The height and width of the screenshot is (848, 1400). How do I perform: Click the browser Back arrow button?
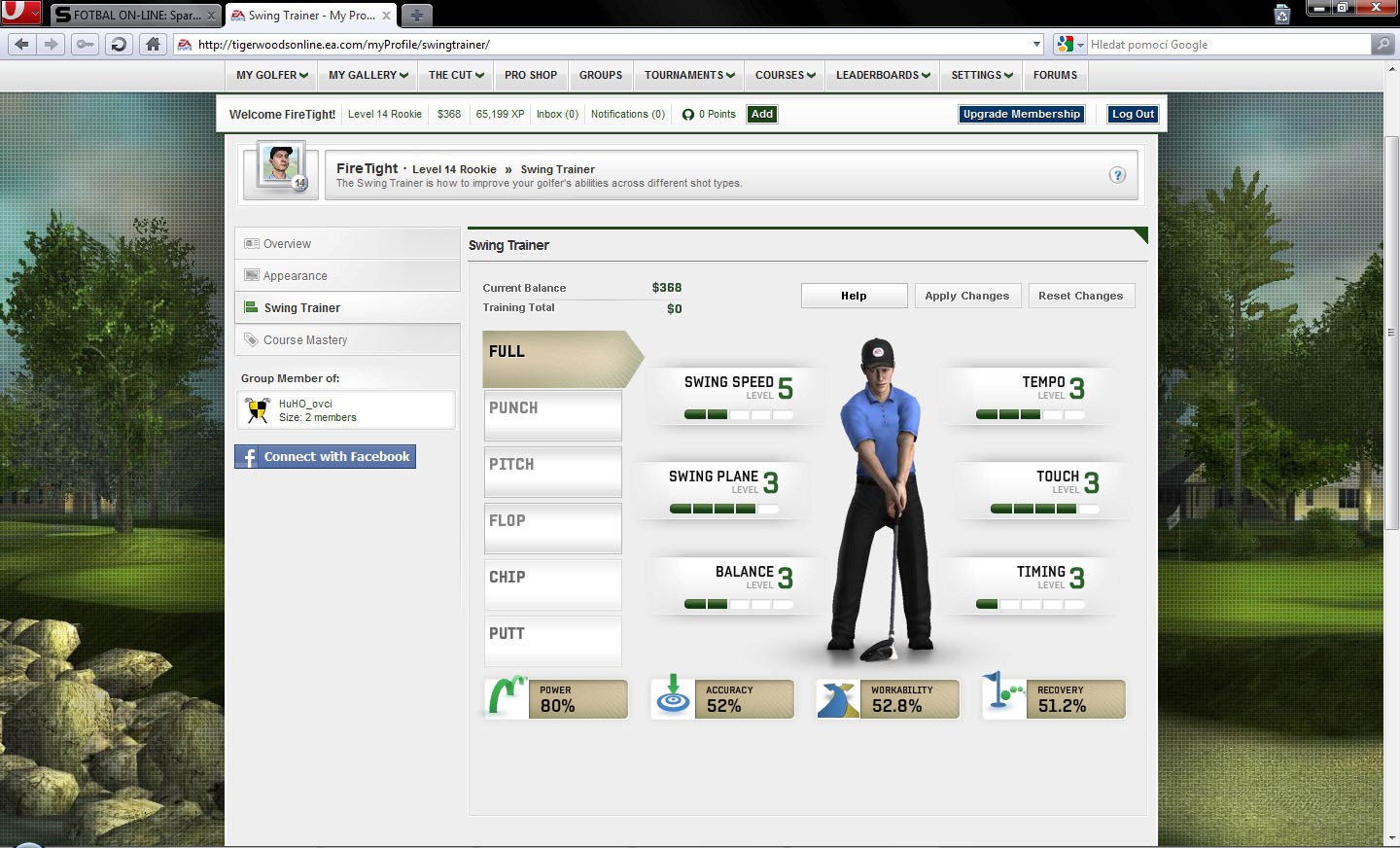tap(22, 44)
